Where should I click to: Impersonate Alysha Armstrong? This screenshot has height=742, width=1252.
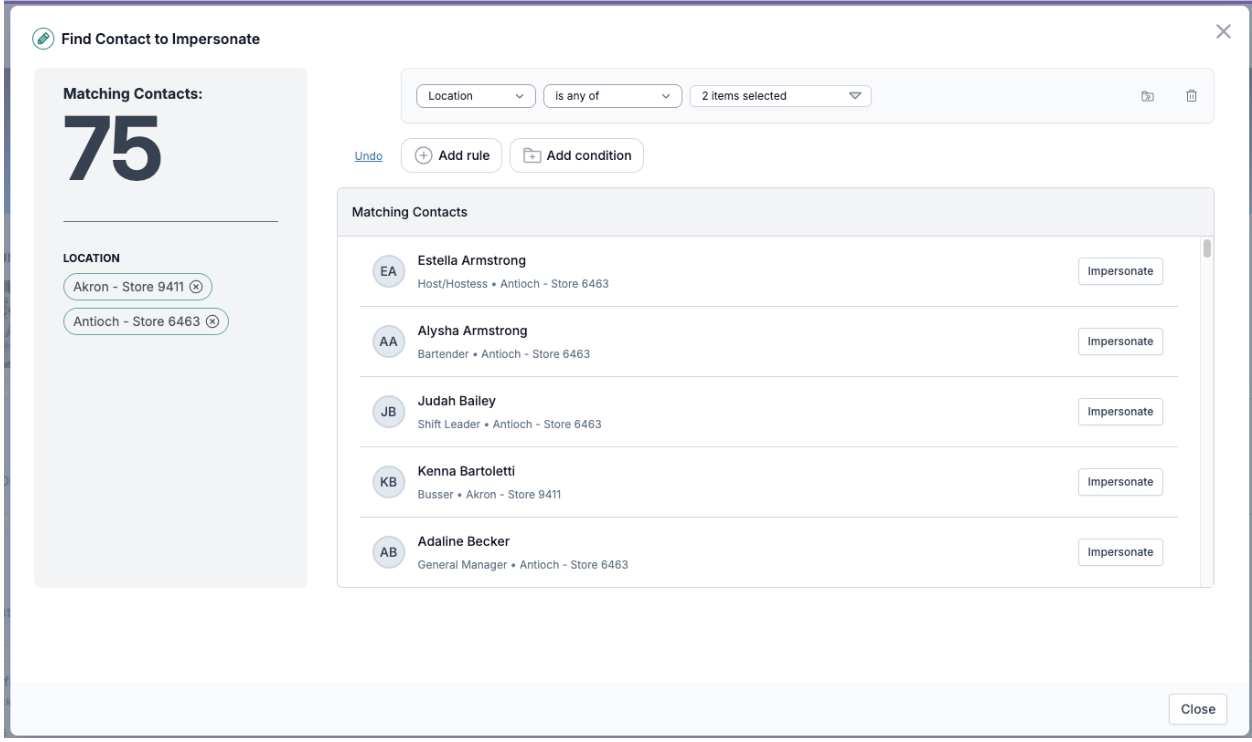(x=1120, y=341)
